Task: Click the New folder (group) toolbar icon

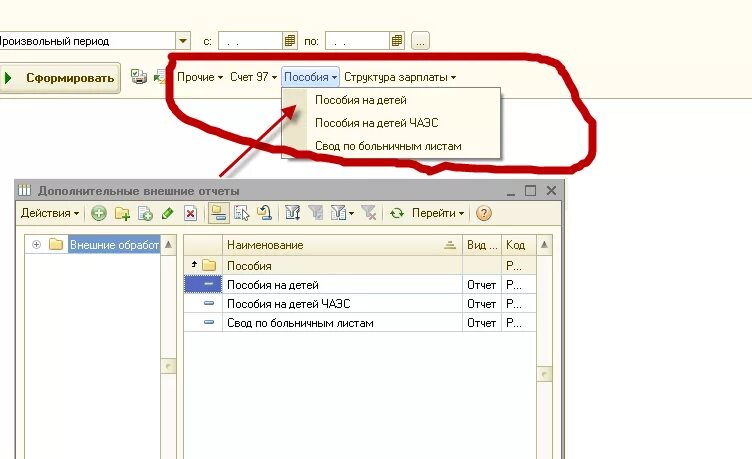Action: click(122, 213)
